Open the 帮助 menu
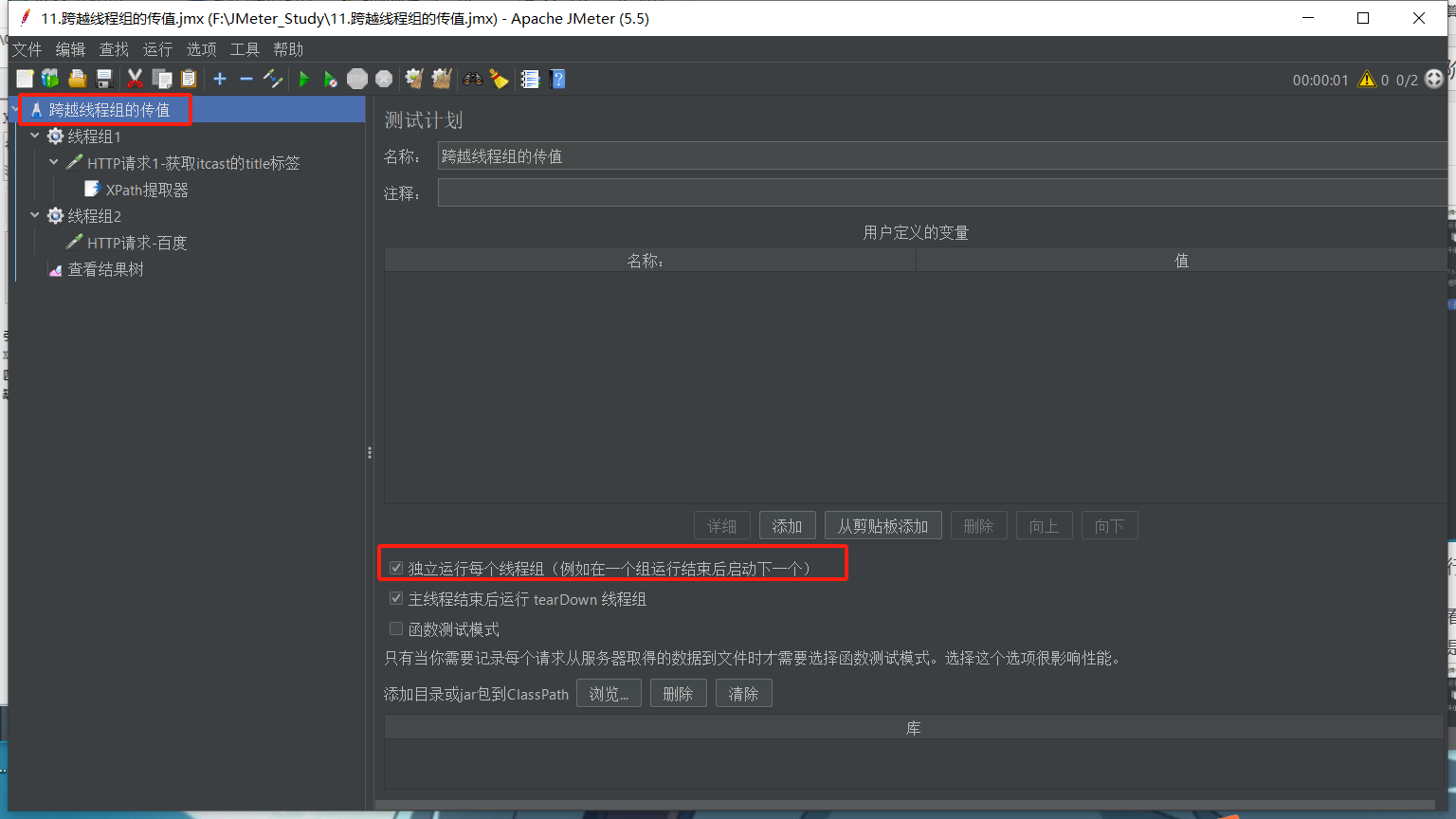1456x819 pixels. tap(288, 49)
